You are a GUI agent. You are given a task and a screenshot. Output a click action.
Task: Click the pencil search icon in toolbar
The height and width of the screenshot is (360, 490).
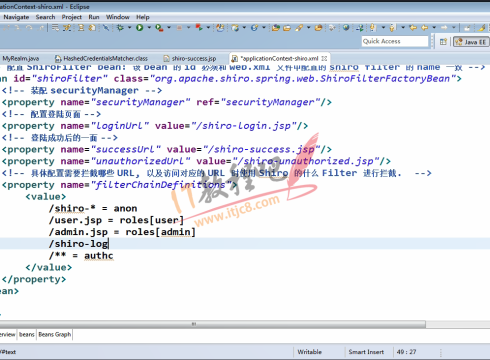(x=299, y=28)
